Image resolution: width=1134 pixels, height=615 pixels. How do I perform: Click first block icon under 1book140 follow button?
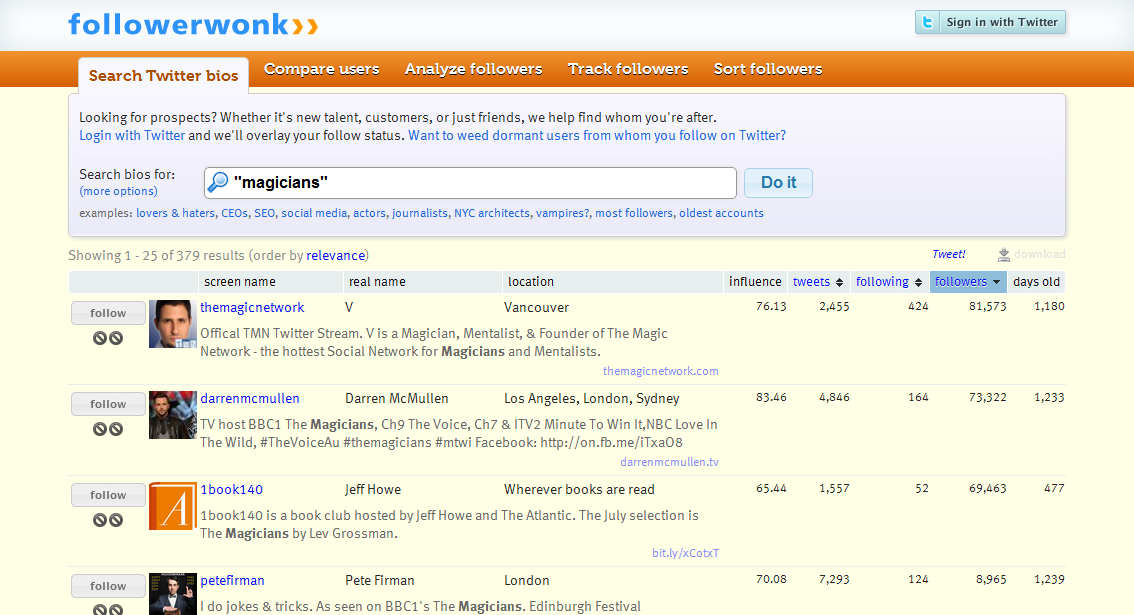(100, 520)
